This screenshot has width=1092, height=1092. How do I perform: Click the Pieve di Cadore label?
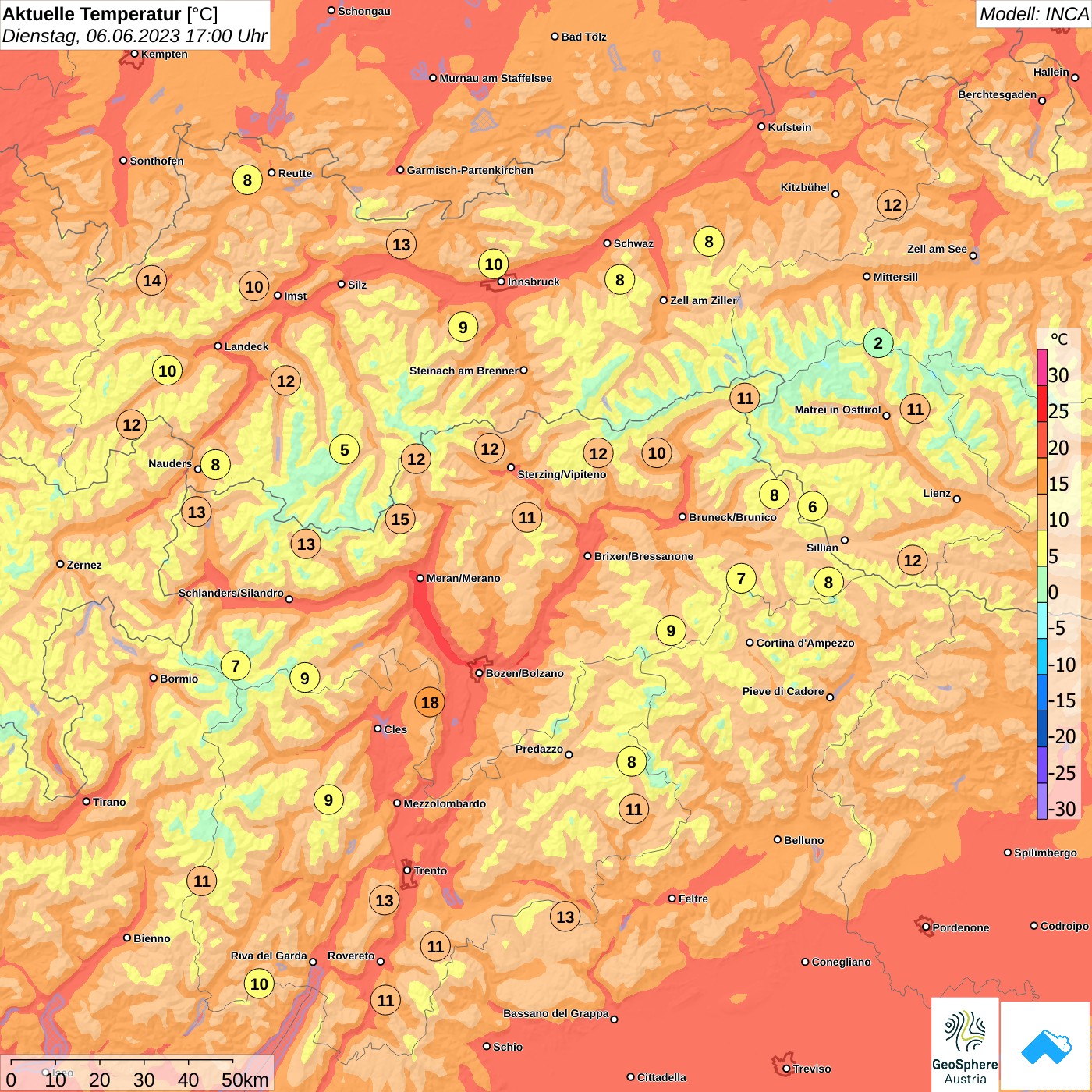(x=783, y=691)
